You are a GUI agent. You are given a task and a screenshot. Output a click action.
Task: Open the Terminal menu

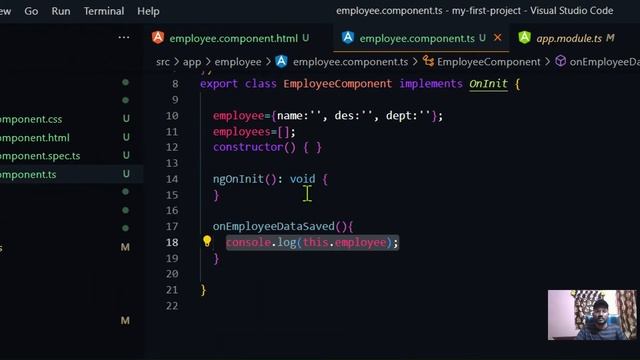(104, 11)
